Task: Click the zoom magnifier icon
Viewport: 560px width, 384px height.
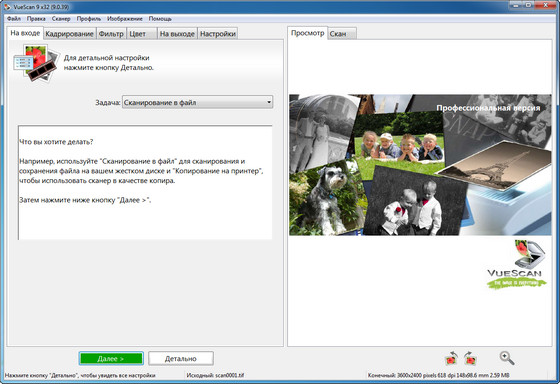Action: click(x=507, y=358)
